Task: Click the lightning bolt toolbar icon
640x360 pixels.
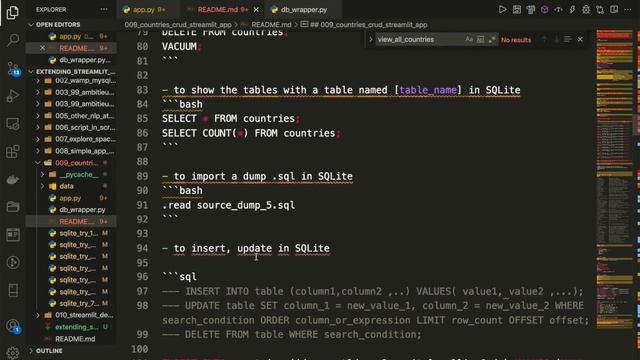Action: [572, 9]
